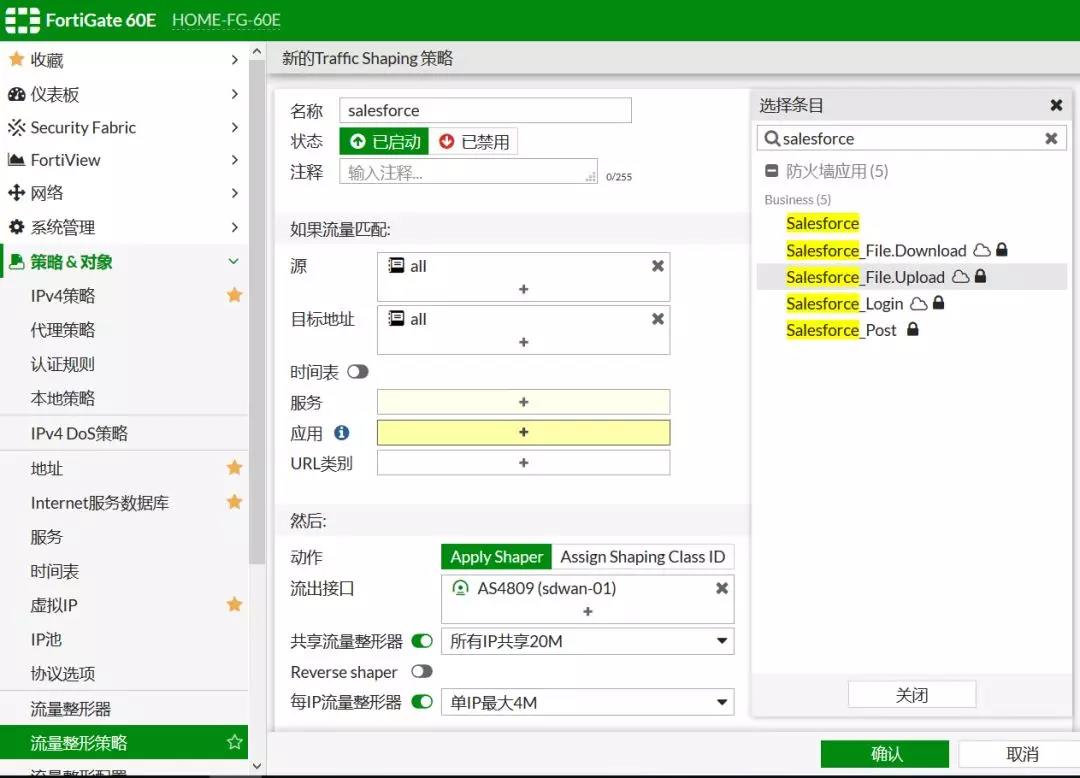The width and height of the screenshot is (1080, 778).
Task: Toggle the 共享流量整形器 switch
Action: tap(422, 641)
